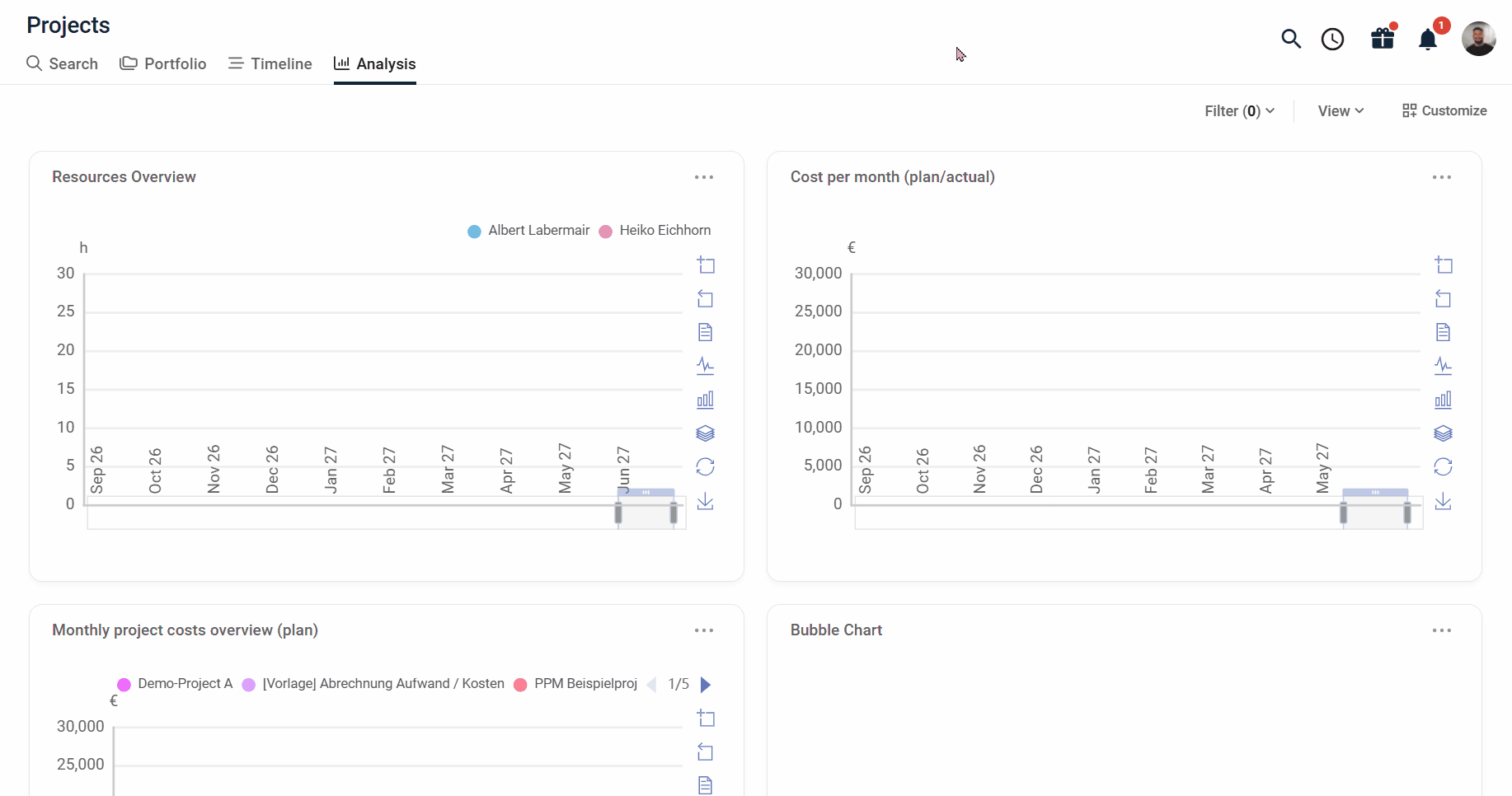This screenshot has width=1512, height=796.
Task: Switch Cost per month to line chart
Action: click(1444, 366)
